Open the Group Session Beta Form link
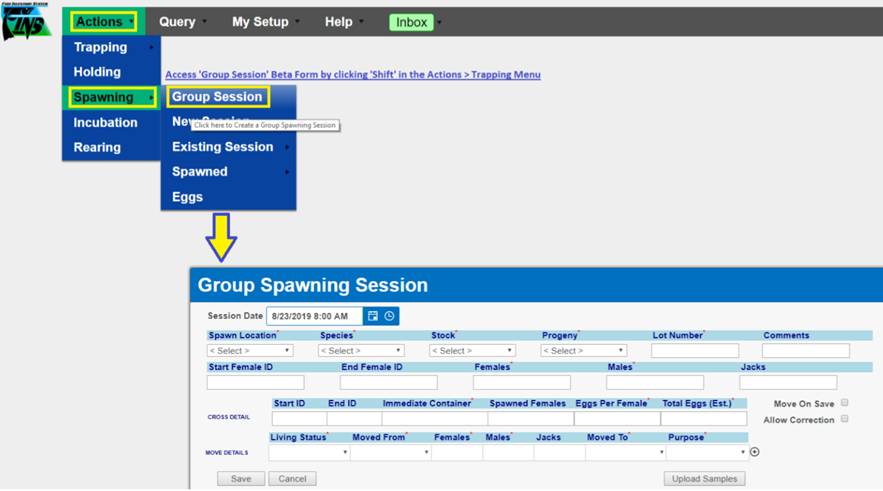This screenshot has width=883, height=491. [352, 75]
